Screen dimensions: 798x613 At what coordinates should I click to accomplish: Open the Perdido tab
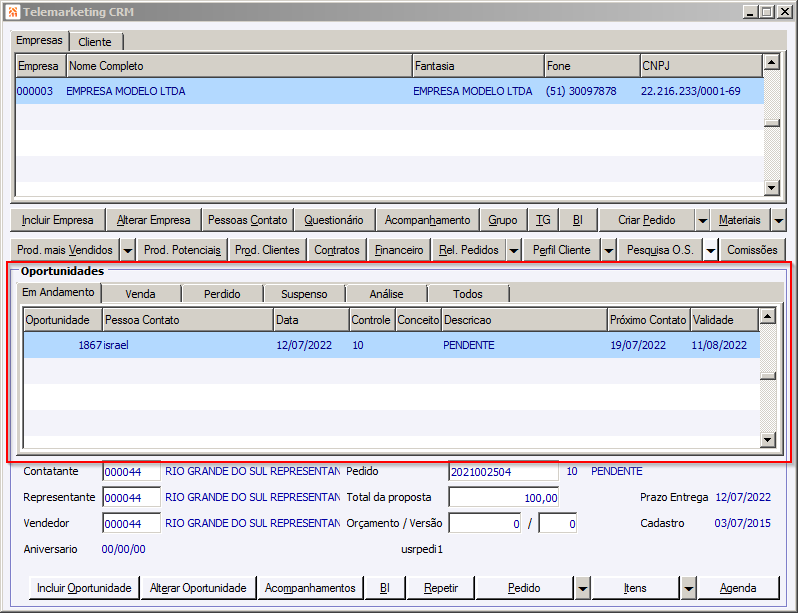222,294
